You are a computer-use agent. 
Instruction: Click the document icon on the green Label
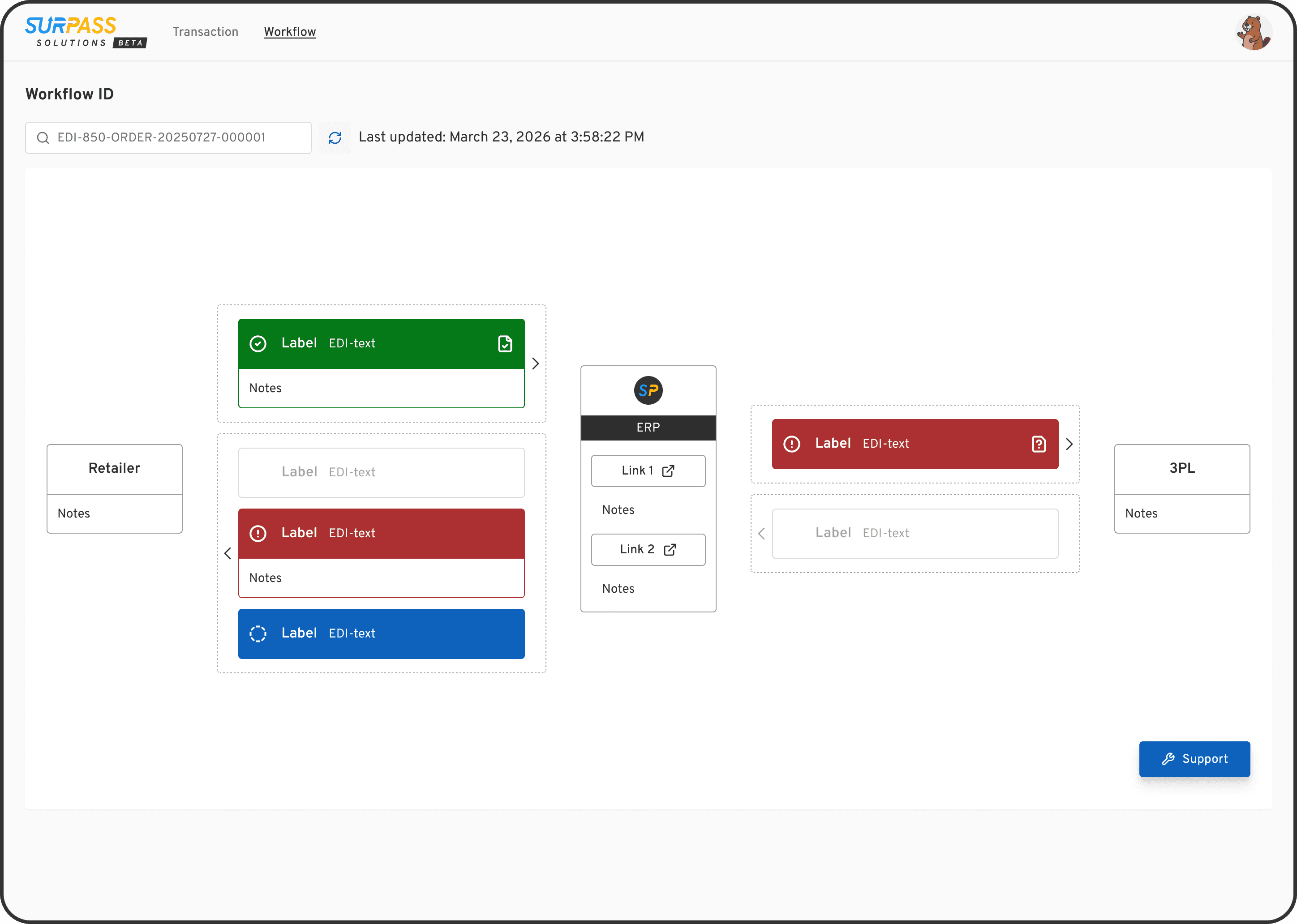click(504, 343)
